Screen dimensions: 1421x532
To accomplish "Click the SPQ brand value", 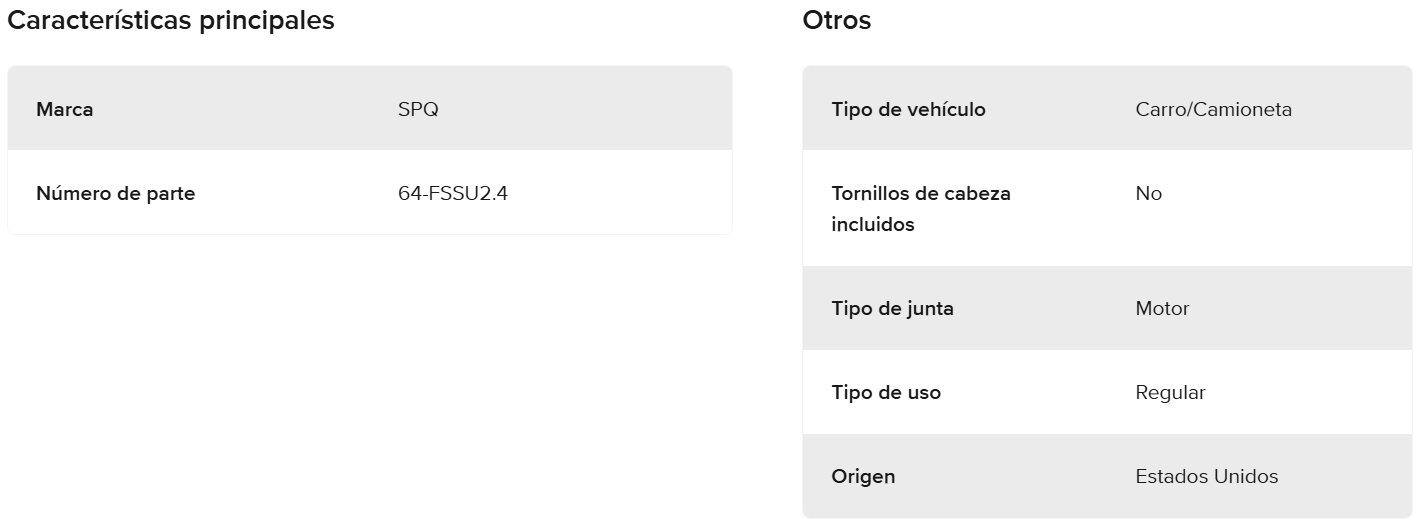I will tap(418, 109).
